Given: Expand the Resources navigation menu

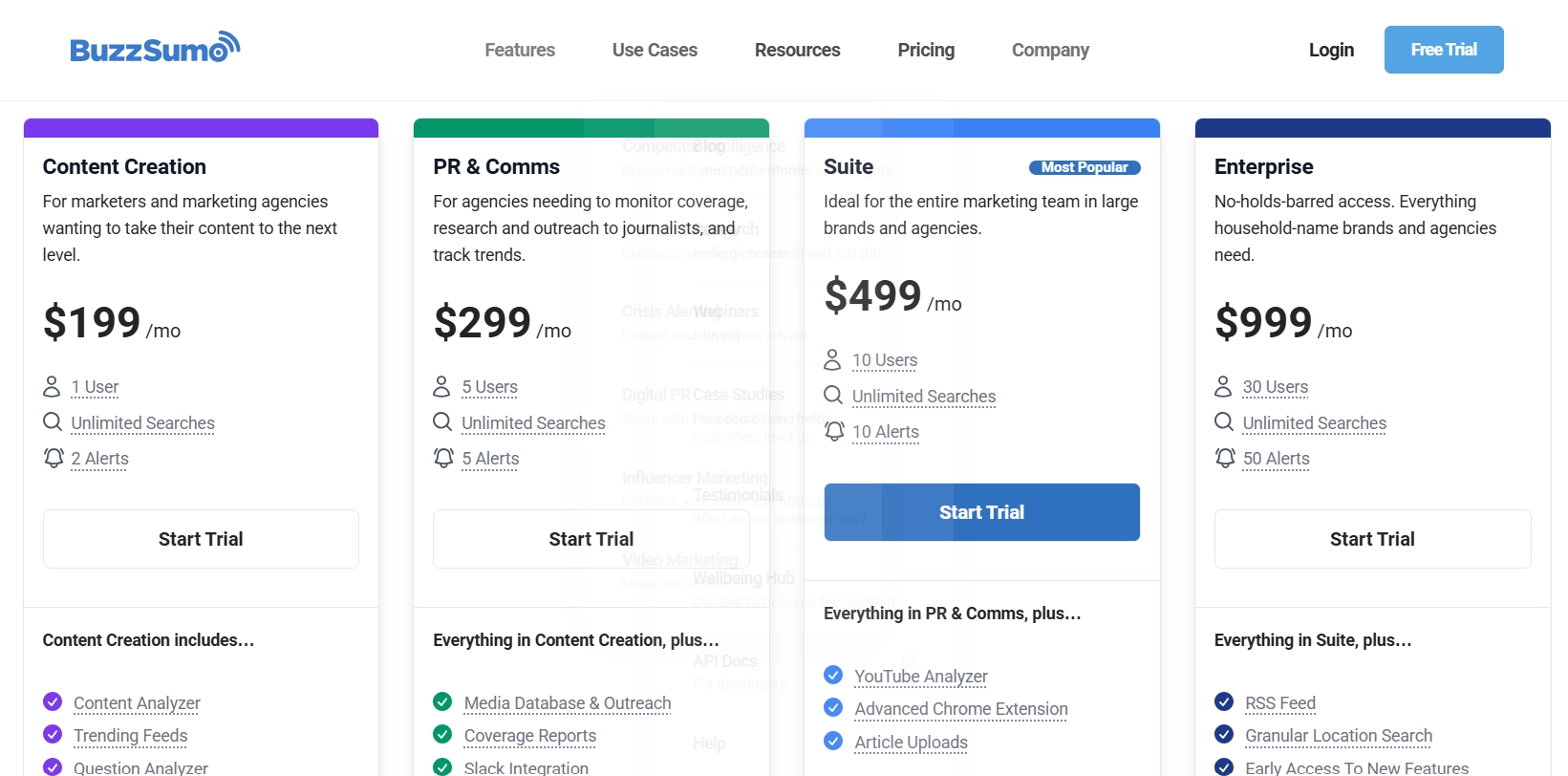Looking at the screenshot, I should point(797,50).
